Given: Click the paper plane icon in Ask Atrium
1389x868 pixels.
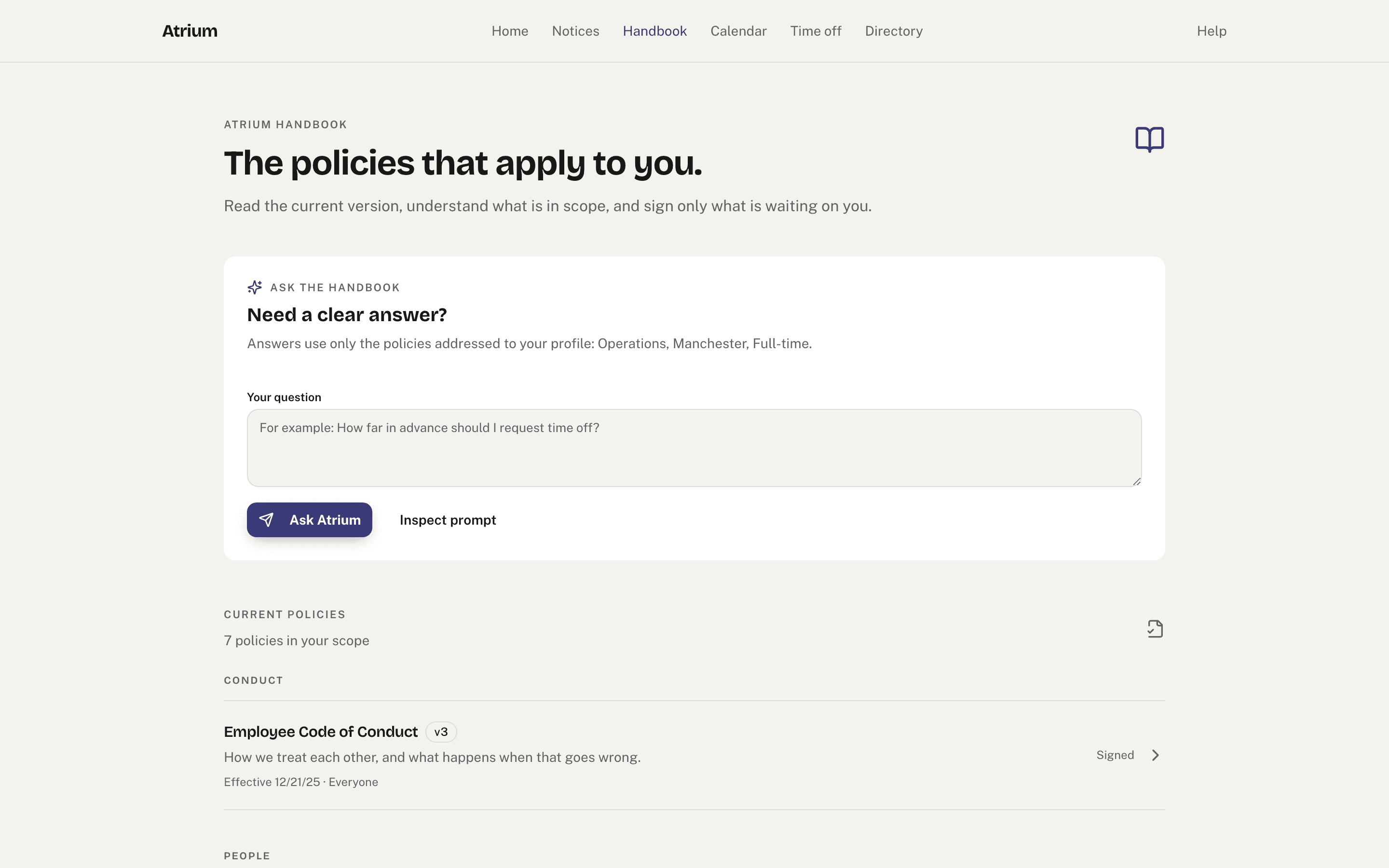Looking at the screenshot, I should tap(266, 519).
